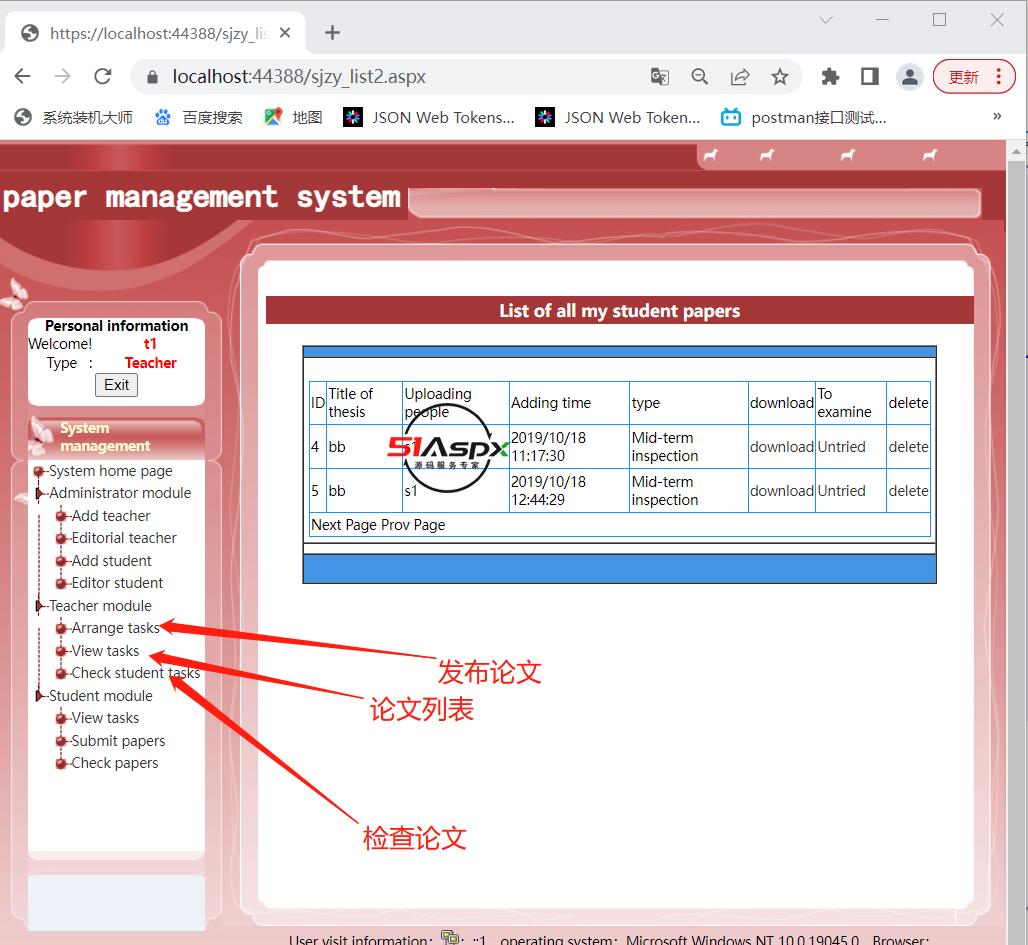Open the Chrome profile avatar icon
The width and height of the screenshot is (1028, 945).
click(x=909, y=77)
